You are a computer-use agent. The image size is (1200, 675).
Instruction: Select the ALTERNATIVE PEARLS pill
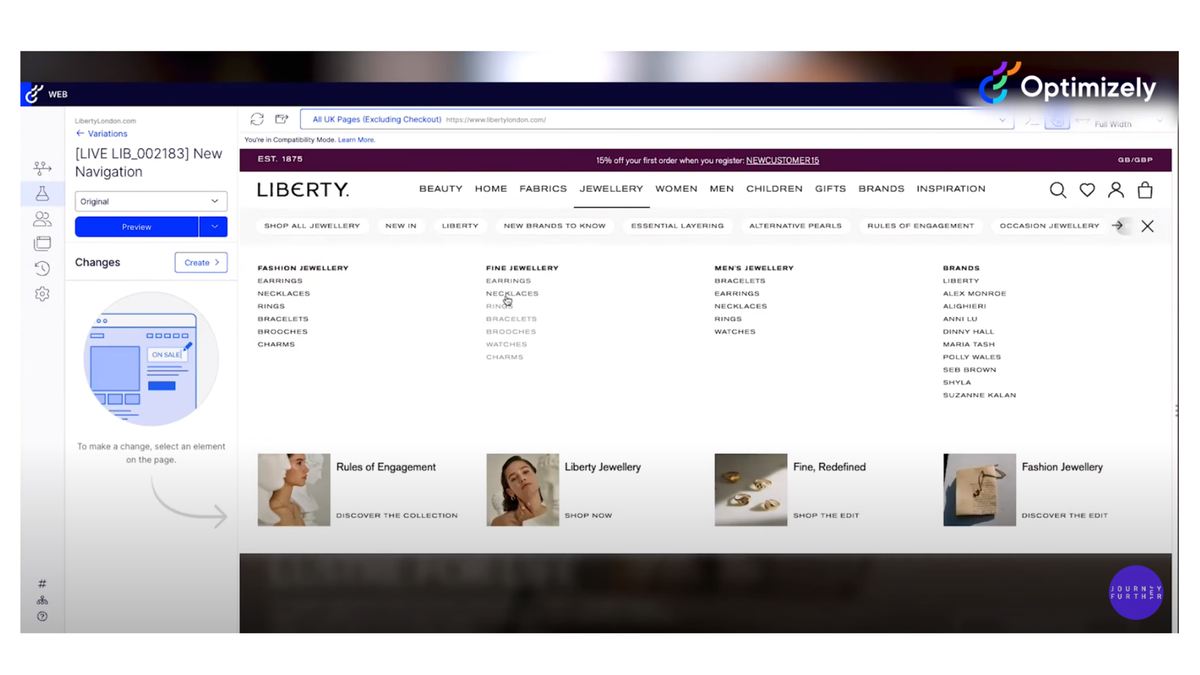[x=795, y=226]
